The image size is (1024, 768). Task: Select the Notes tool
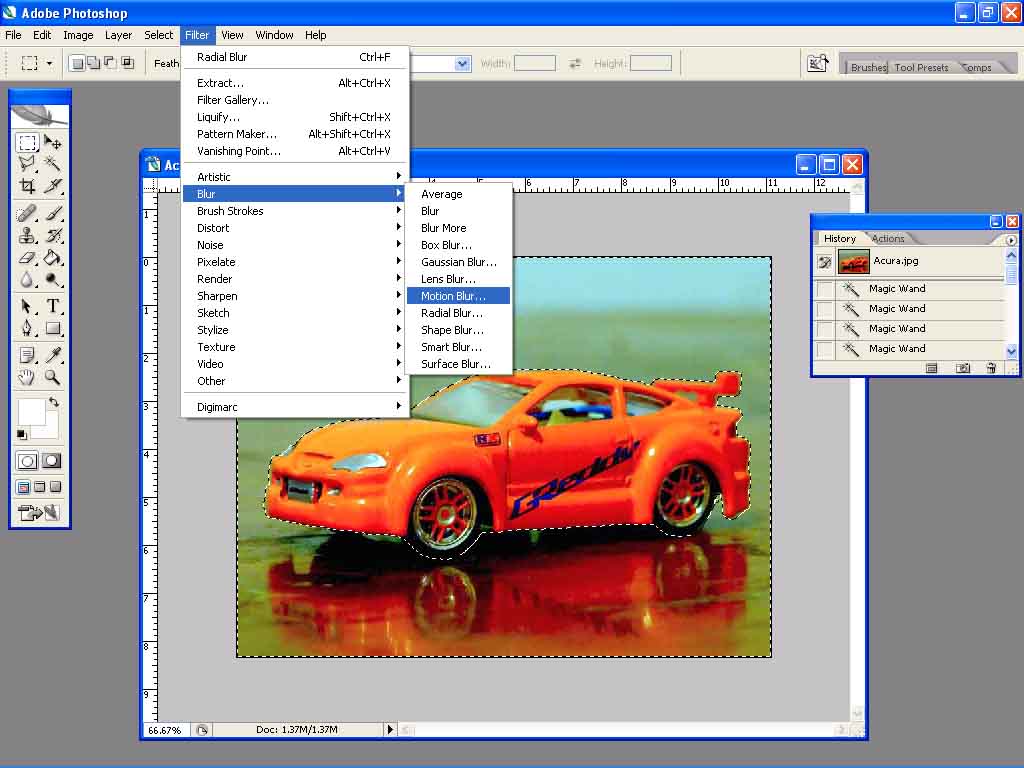[27, 355]
